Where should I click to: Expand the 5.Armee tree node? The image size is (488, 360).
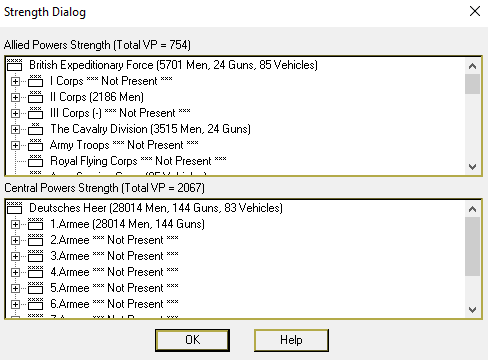[15, 288]
